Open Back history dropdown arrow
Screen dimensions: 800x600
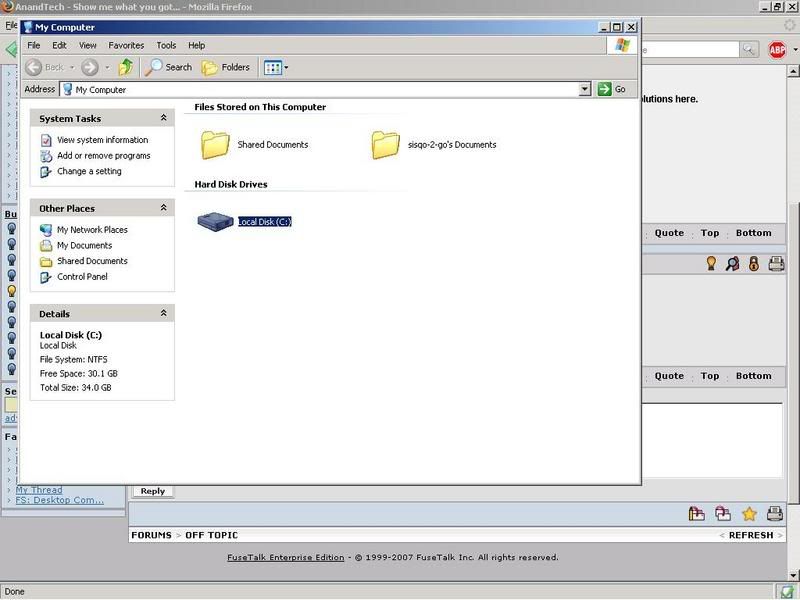72,67
